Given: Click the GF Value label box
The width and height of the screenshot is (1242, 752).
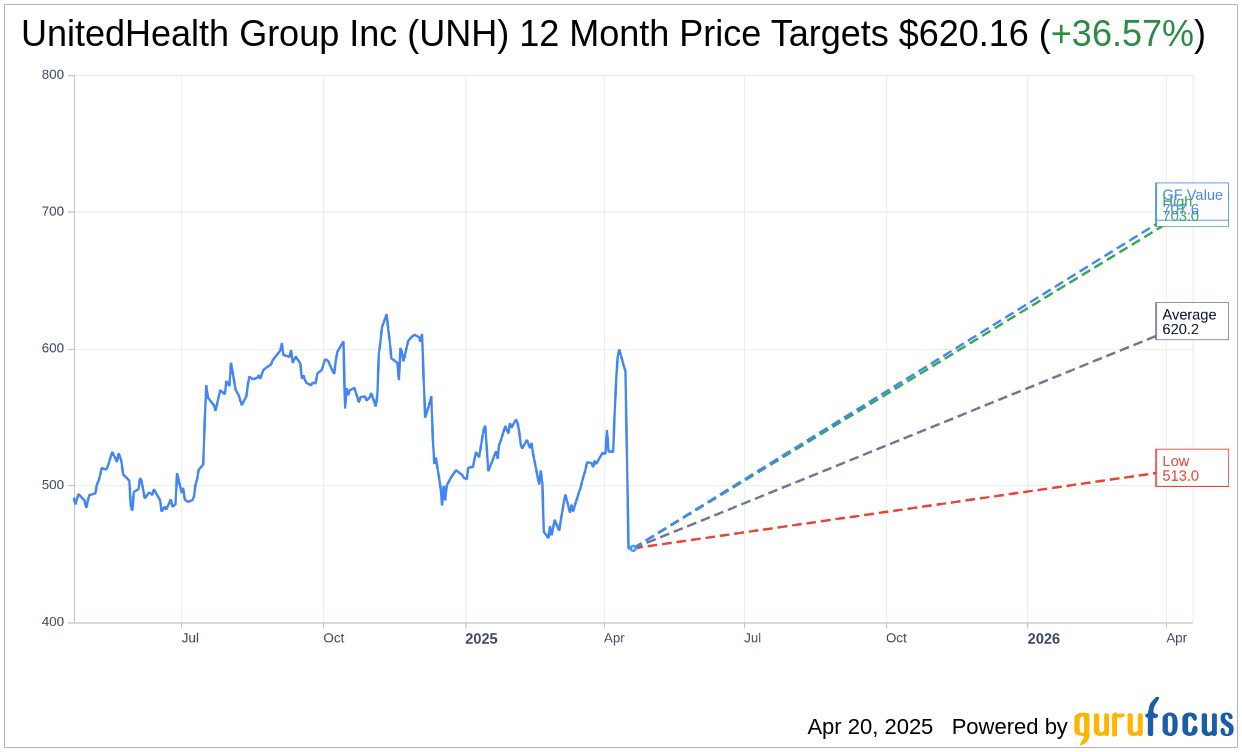Looking at the screenshot, I should [1192, 192].
